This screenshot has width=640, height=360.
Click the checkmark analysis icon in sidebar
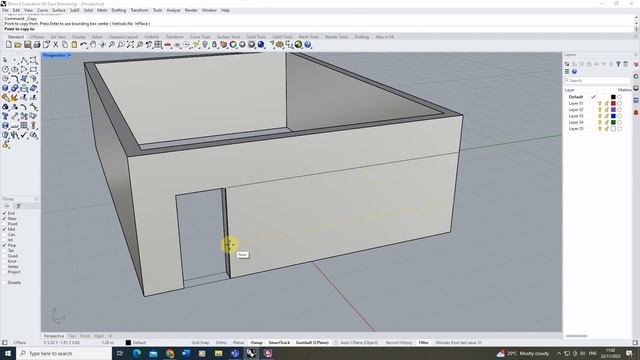coord(24,135)
